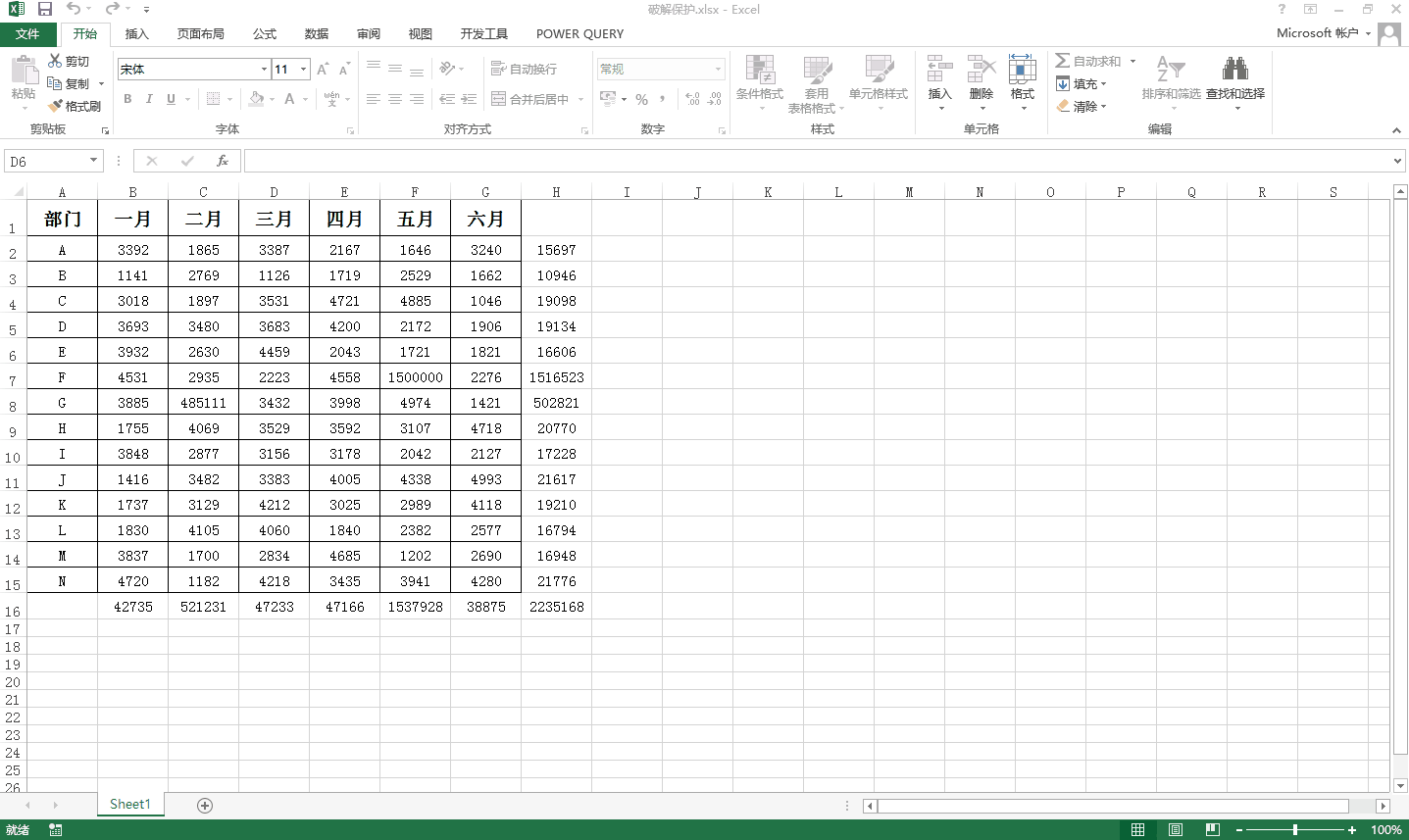
Task: Open the 文件 File menu
Action: pos(27,33)
